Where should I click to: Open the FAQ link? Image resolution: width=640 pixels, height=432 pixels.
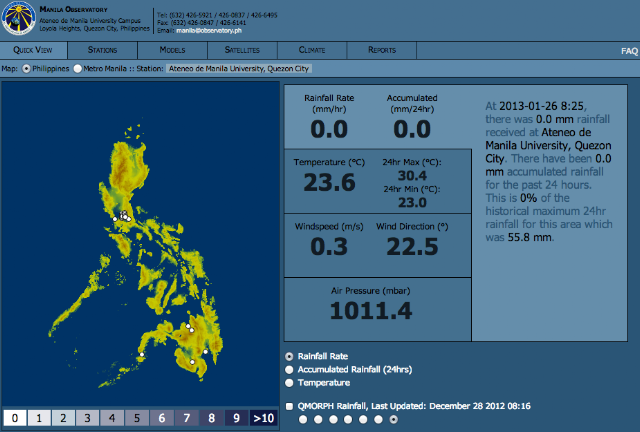[x=629, y=51]
